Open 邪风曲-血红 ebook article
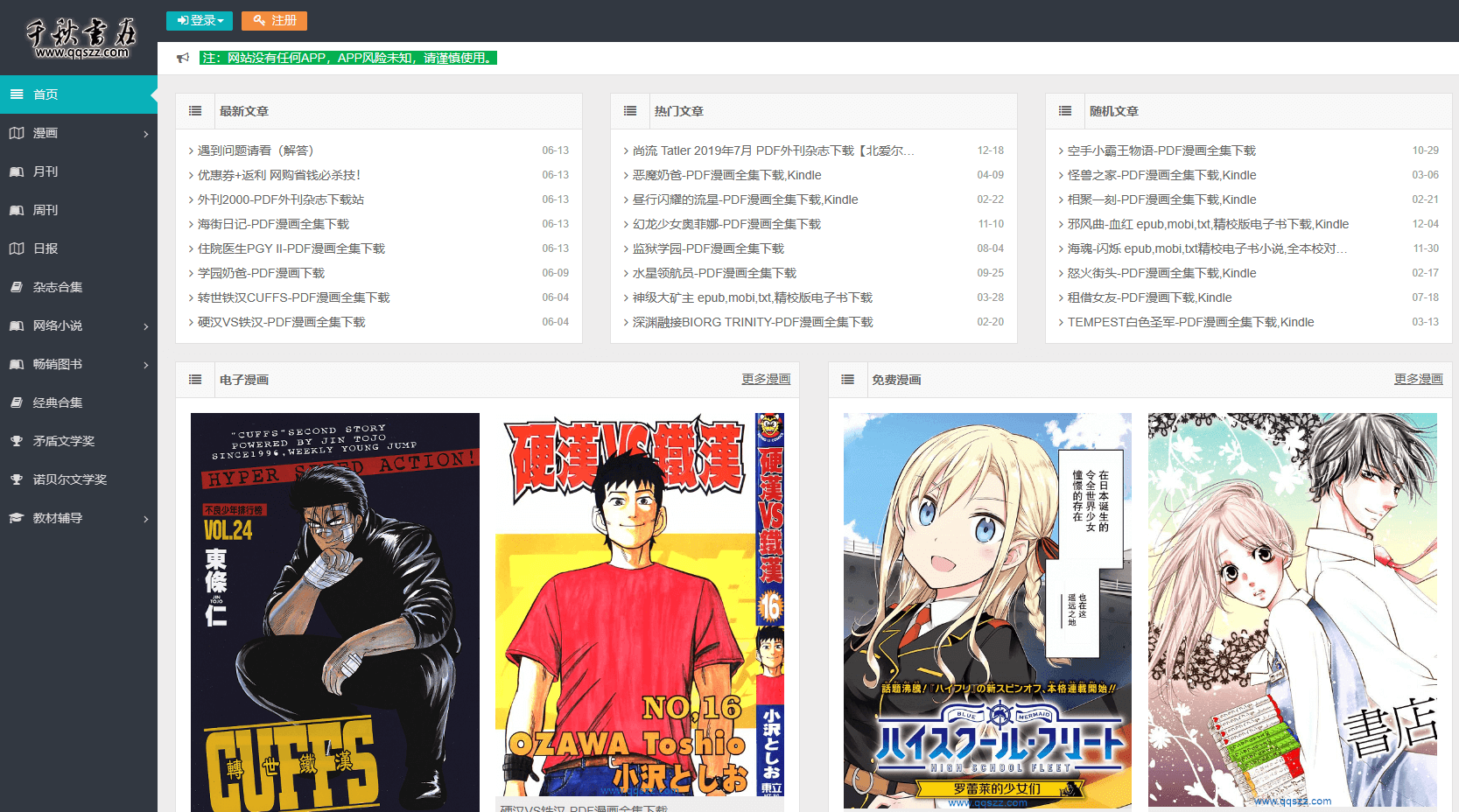Screen dimensions: 1459x812 [1209, 224]
